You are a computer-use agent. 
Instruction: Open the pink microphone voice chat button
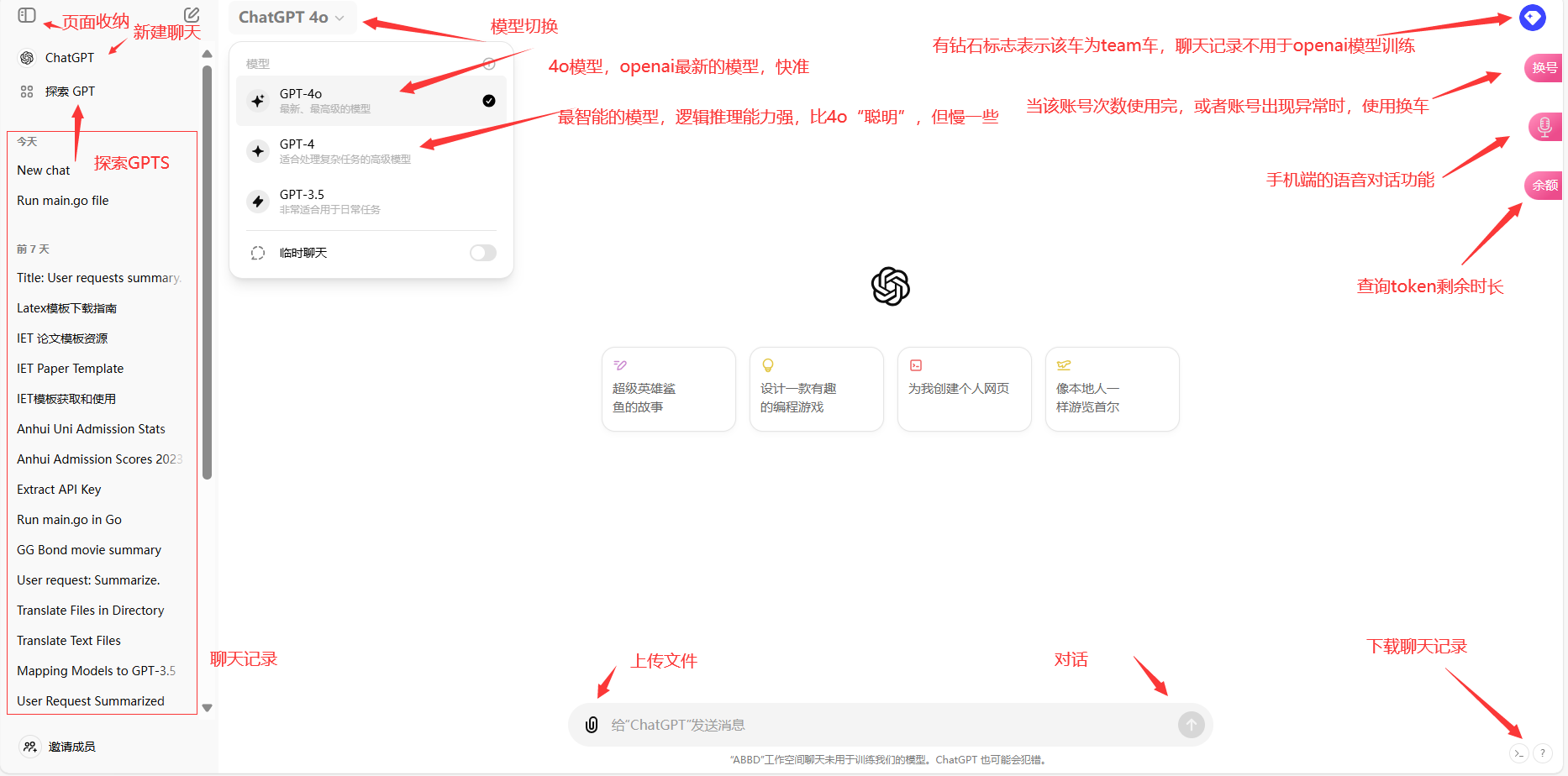click(1544, 127)
